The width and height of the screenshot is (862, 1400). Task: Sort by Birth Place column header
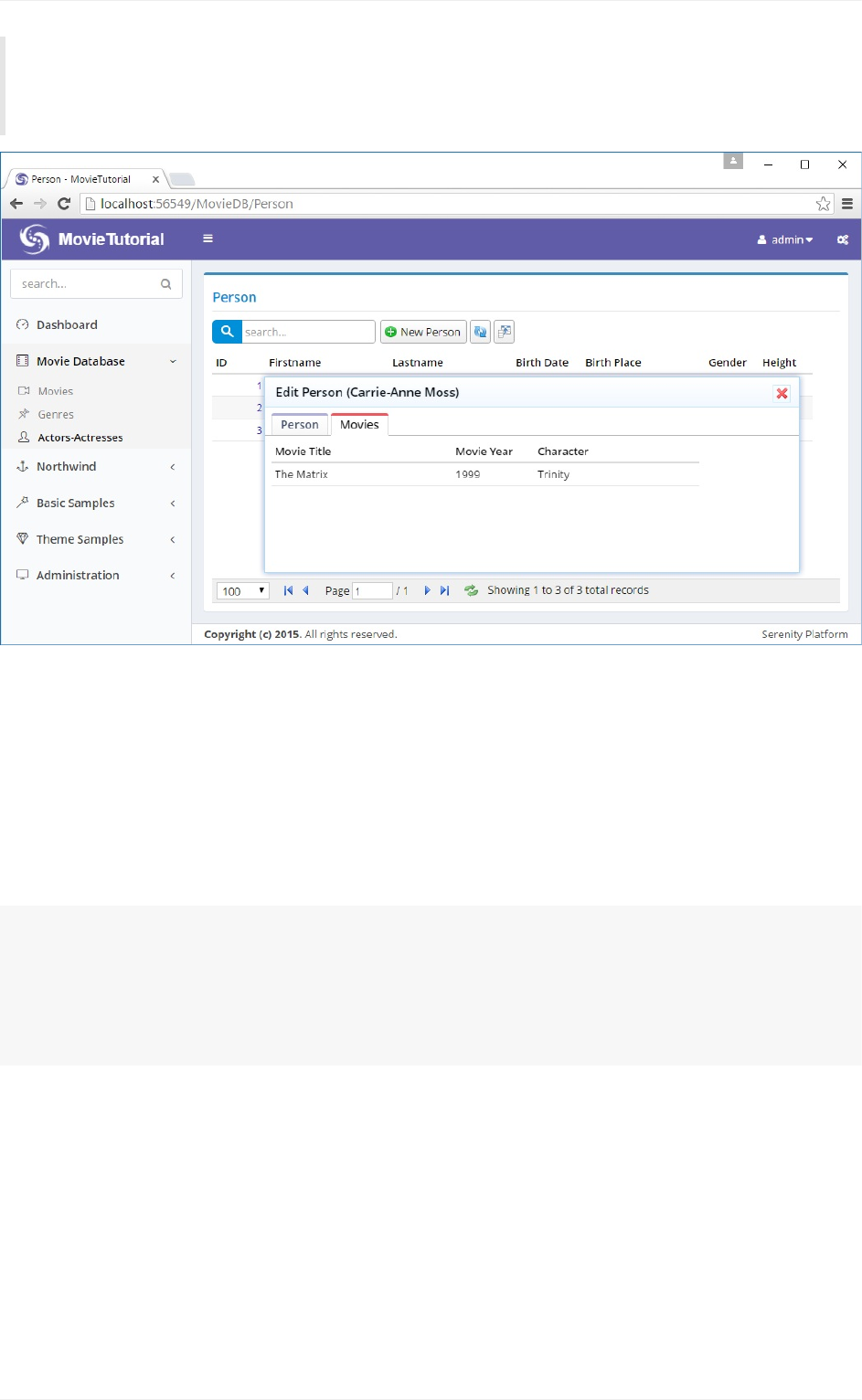point(613,363)
